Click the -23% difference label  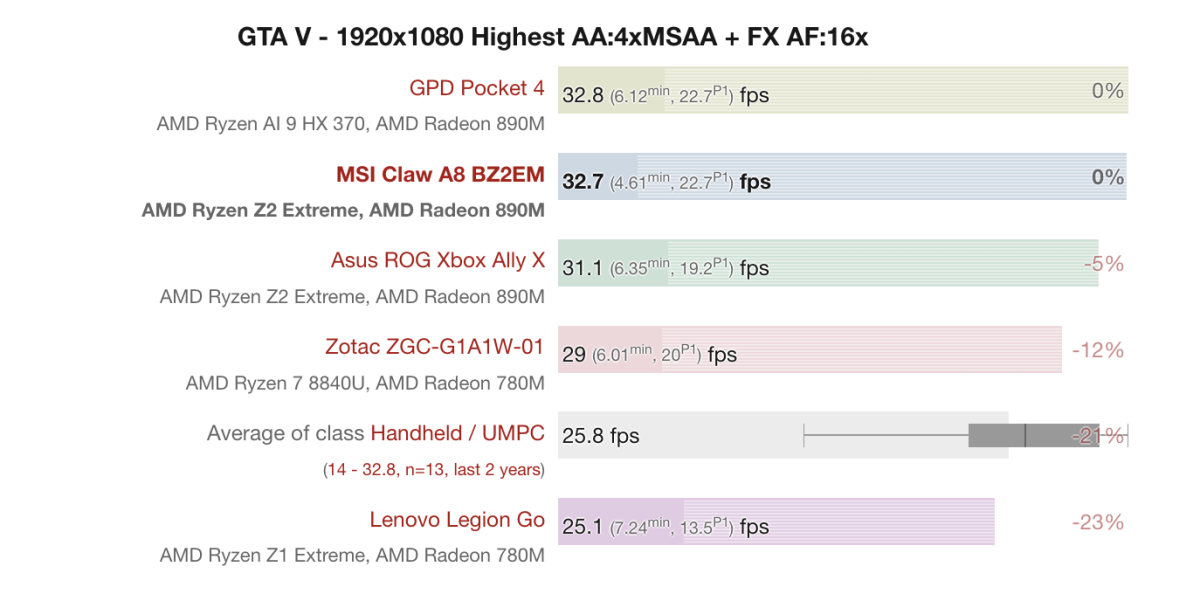pos(1097,522)
